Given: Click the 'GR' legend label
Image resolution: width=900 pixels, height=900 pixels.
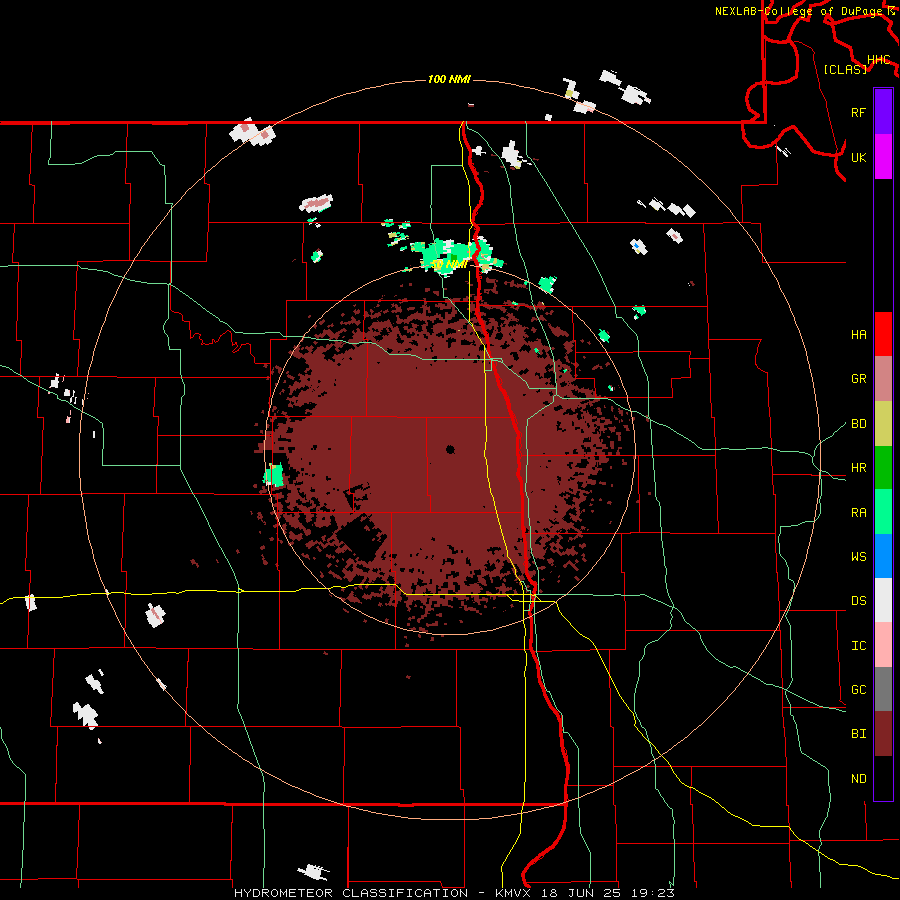Looking at the screenshot, I should coord(858,379).
